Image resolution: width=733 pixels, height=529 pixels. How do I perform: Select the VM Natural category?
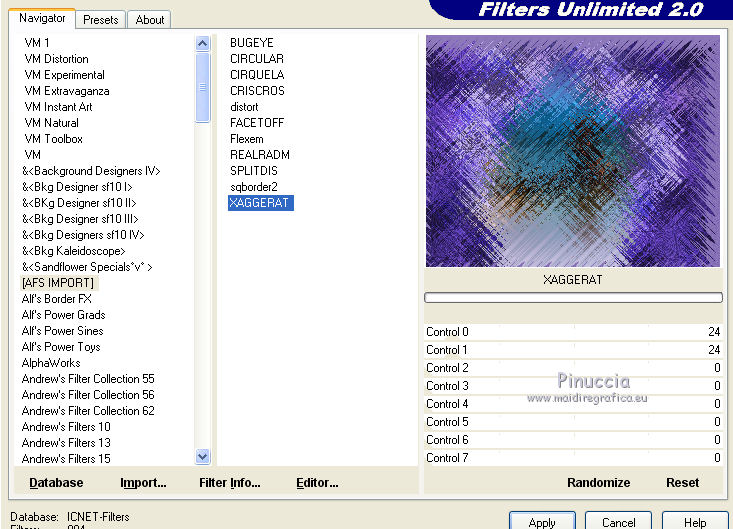51,123
